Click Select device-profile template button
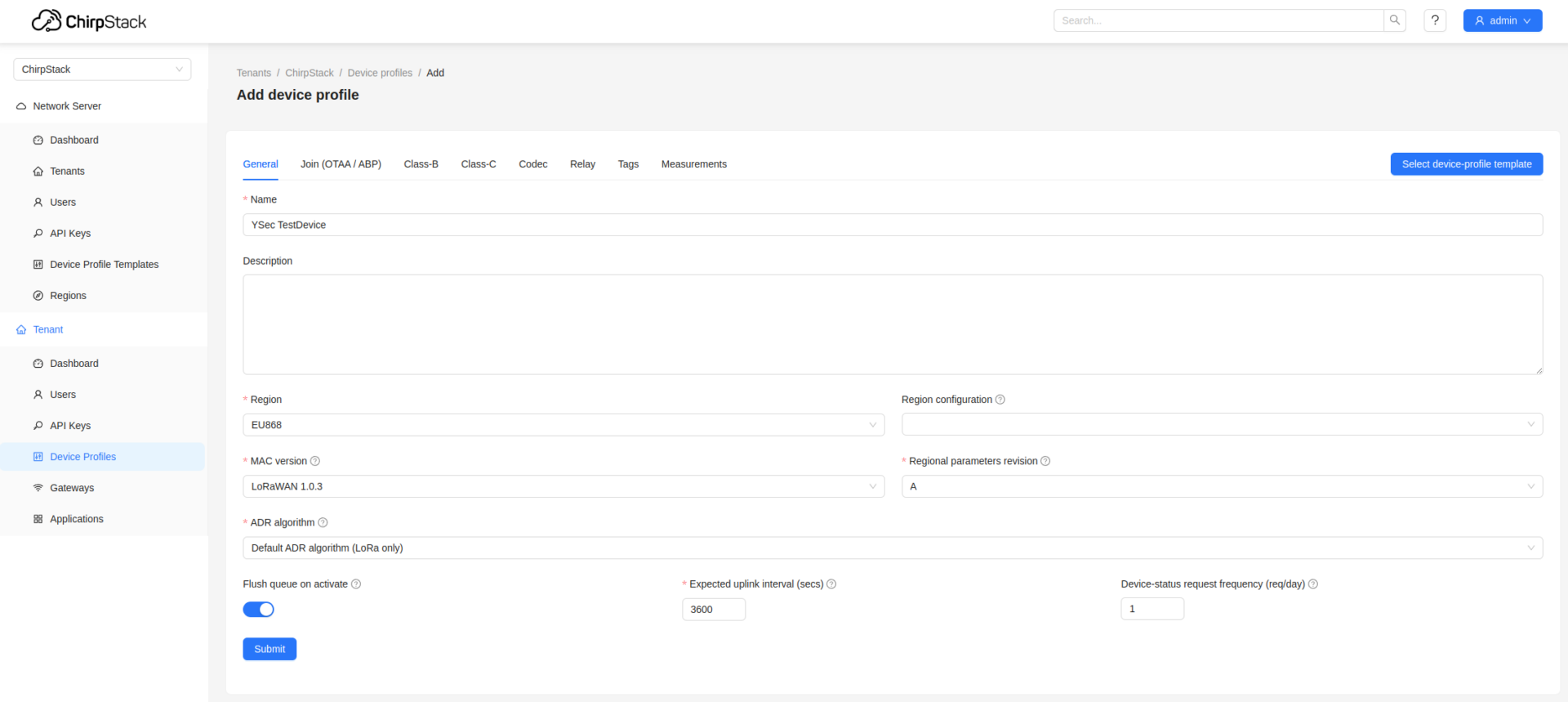 1466,164
